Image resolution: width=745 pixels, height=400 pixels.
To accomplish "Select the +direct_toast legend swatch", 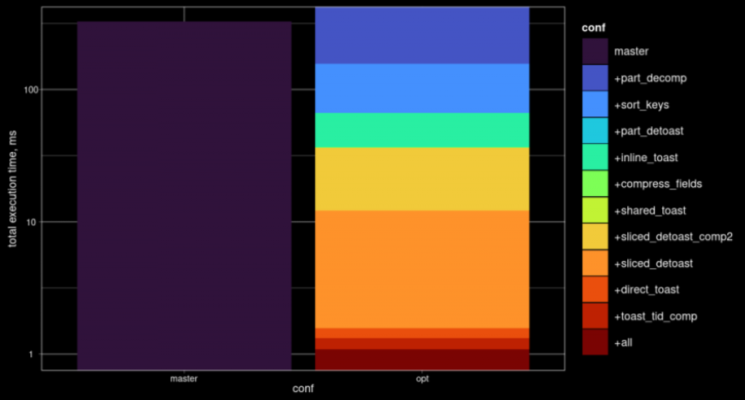I will click(596, 290).
